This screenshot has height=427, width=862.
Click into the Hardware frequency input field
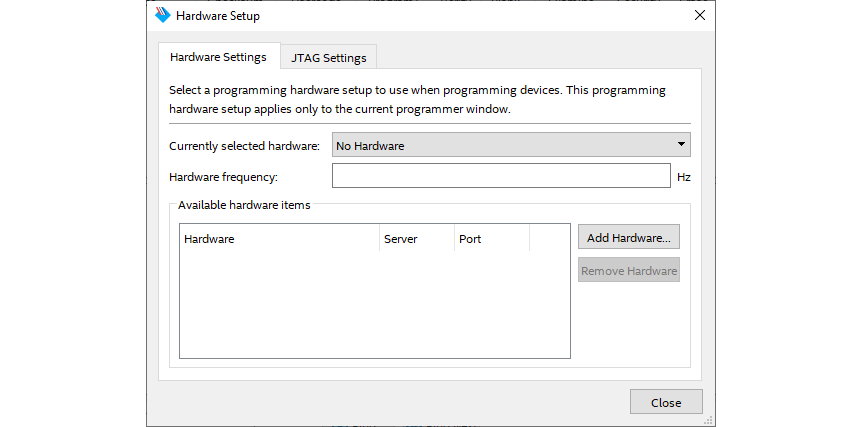coord(501,176)
